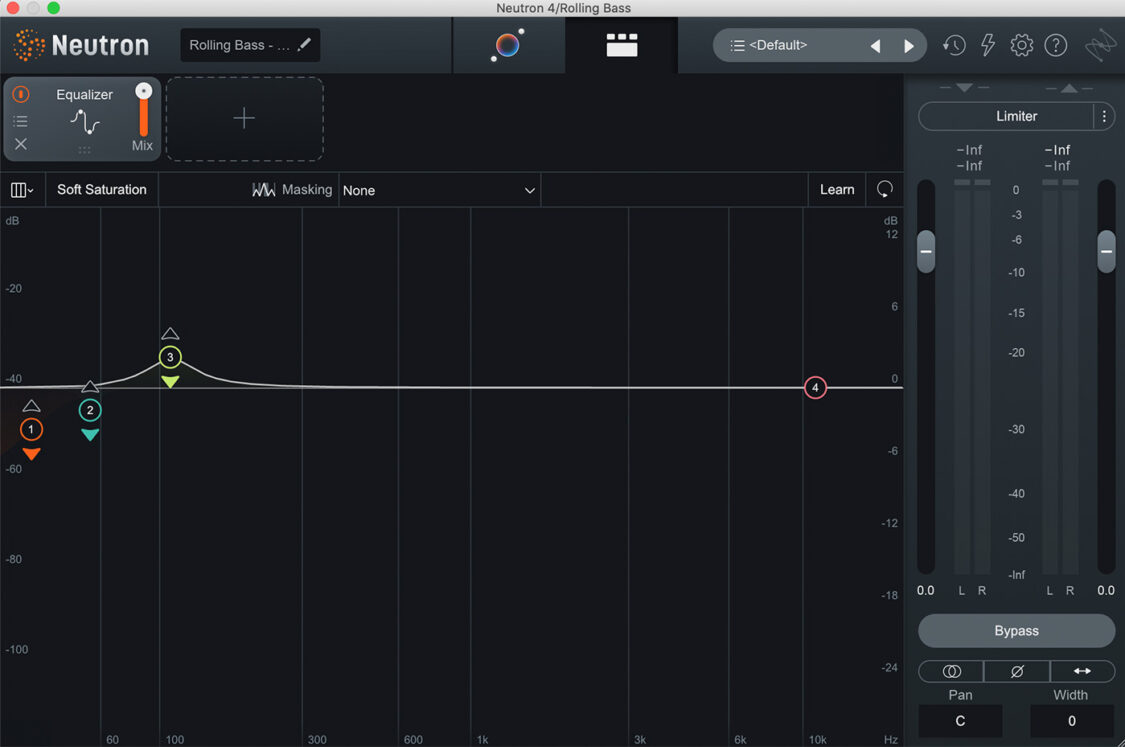1125x747 pixels.
Task: Open the Assistant view orb icon
Action: (508, 45)
